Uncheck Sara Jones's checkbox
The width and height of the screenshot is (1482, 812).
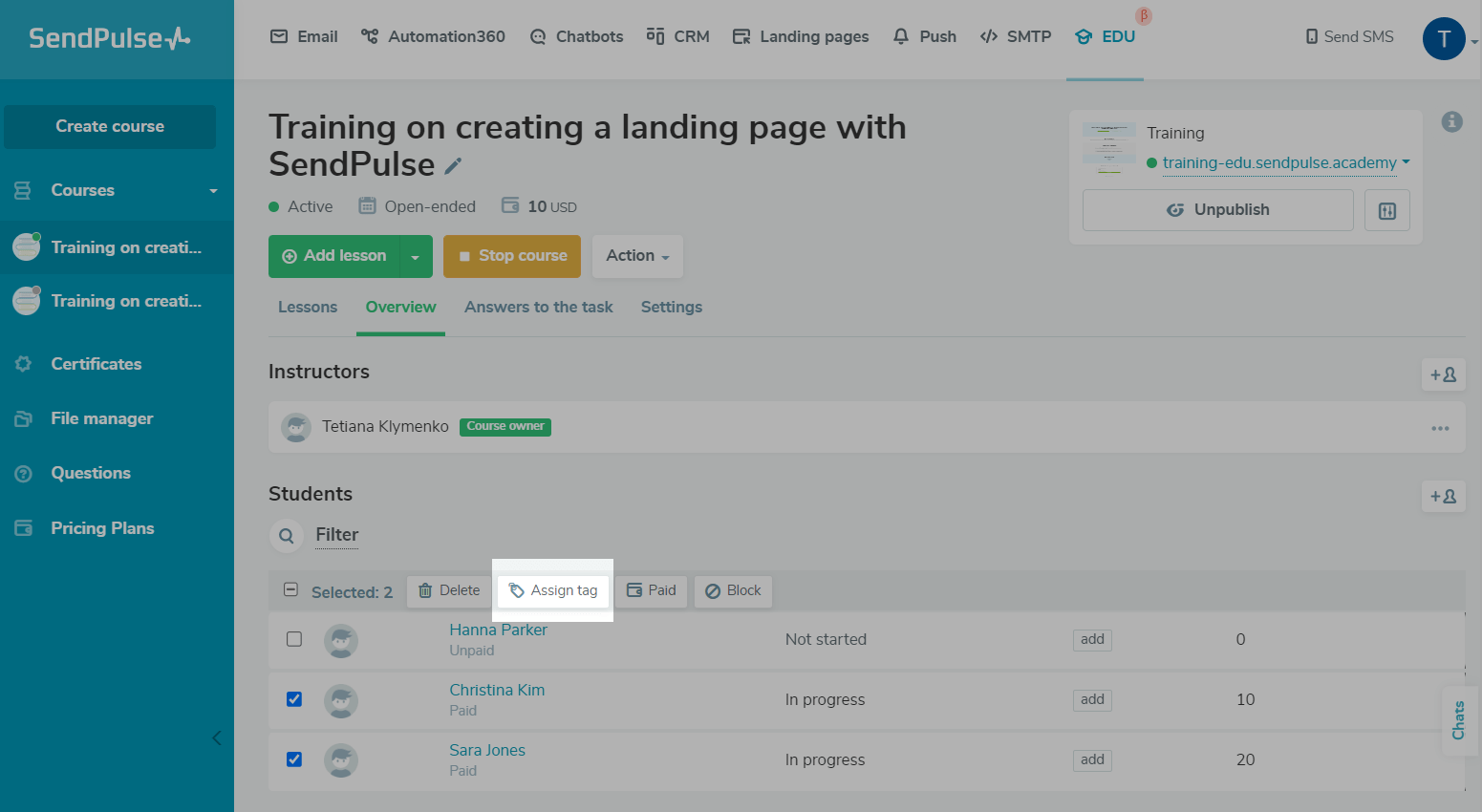[294, 759]
